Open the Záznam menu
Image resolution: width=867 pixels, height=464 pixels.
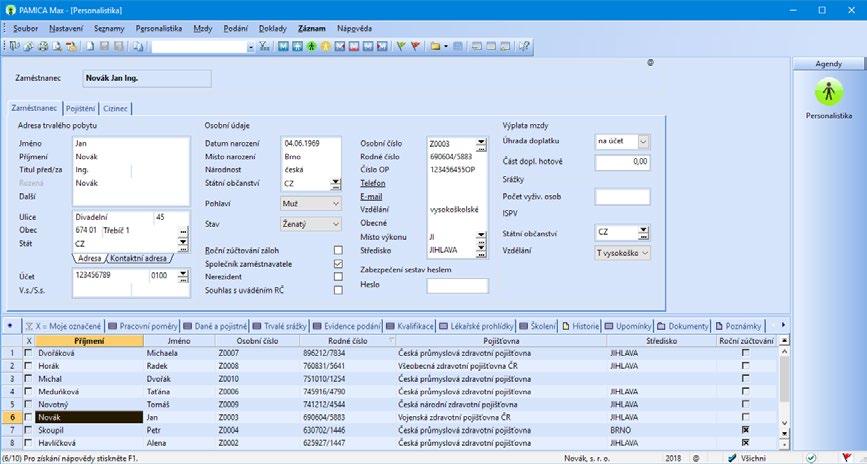pos(311,28)
